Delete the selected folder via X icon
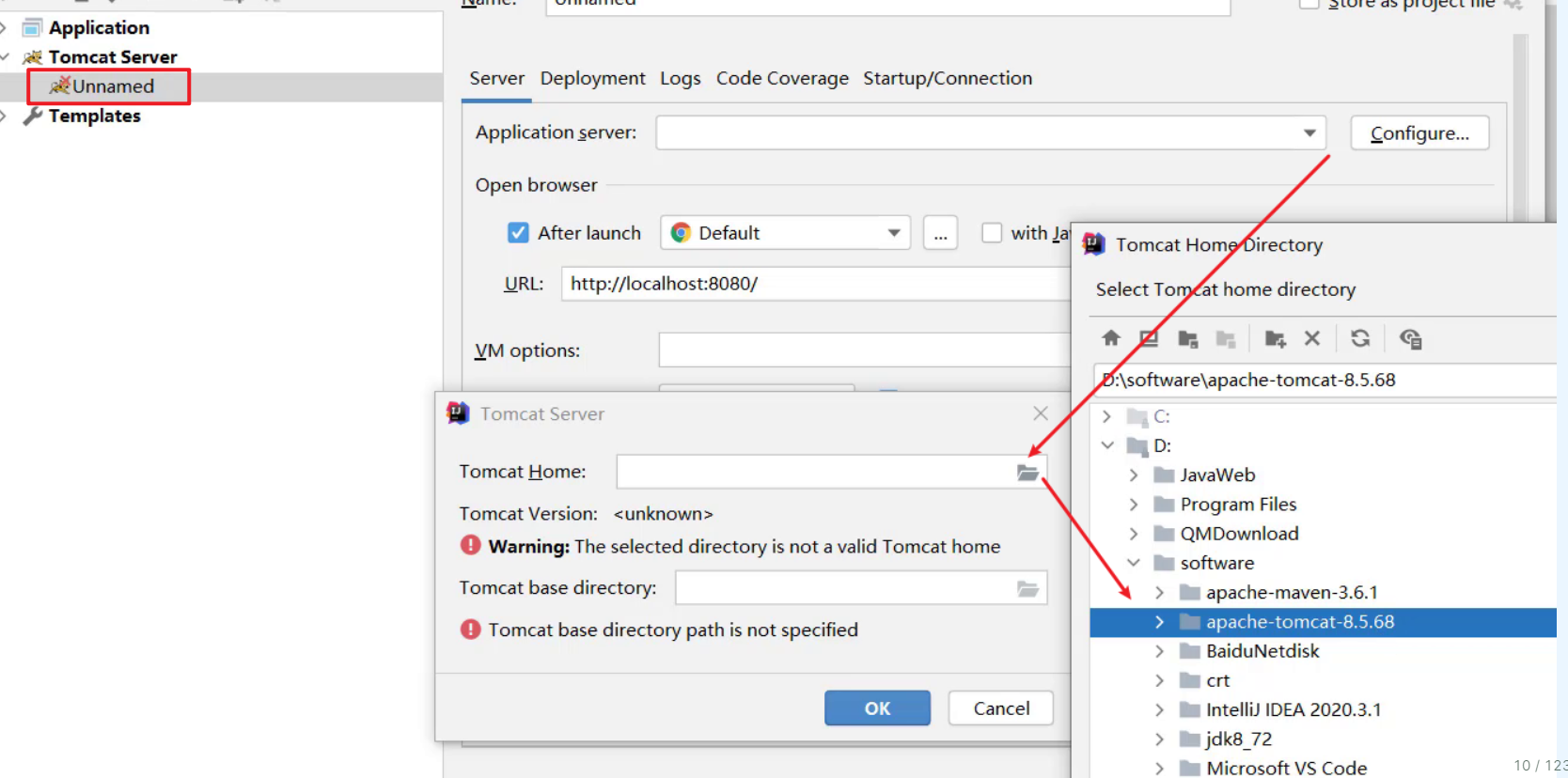The height and width of the screenshot is (778, 1568). [x=1312, y=338]
